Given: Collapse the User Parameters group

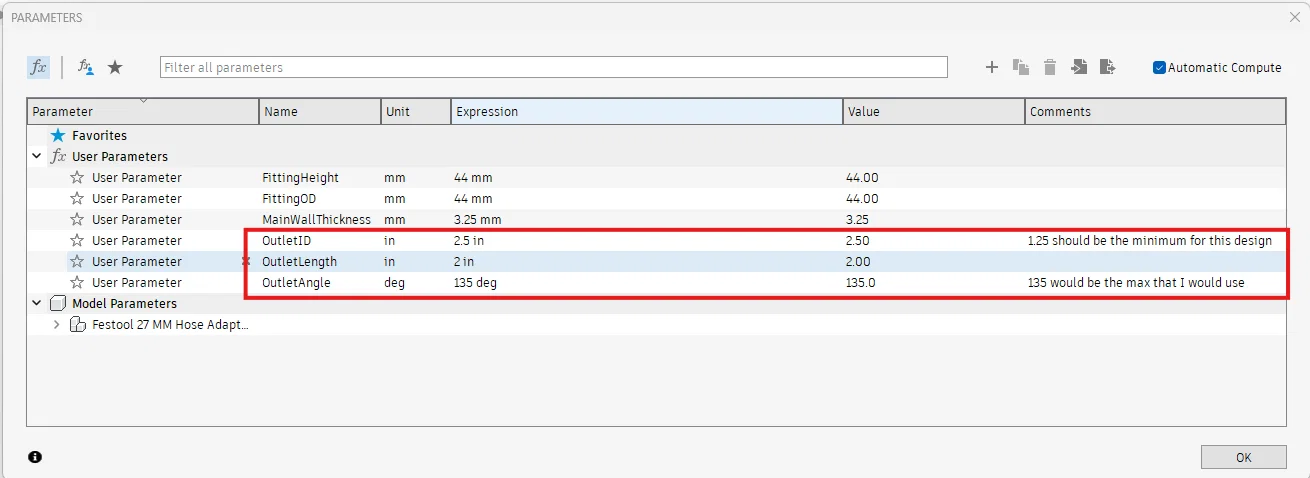Looking at the screenshot, I should click(x=37, y=157).
